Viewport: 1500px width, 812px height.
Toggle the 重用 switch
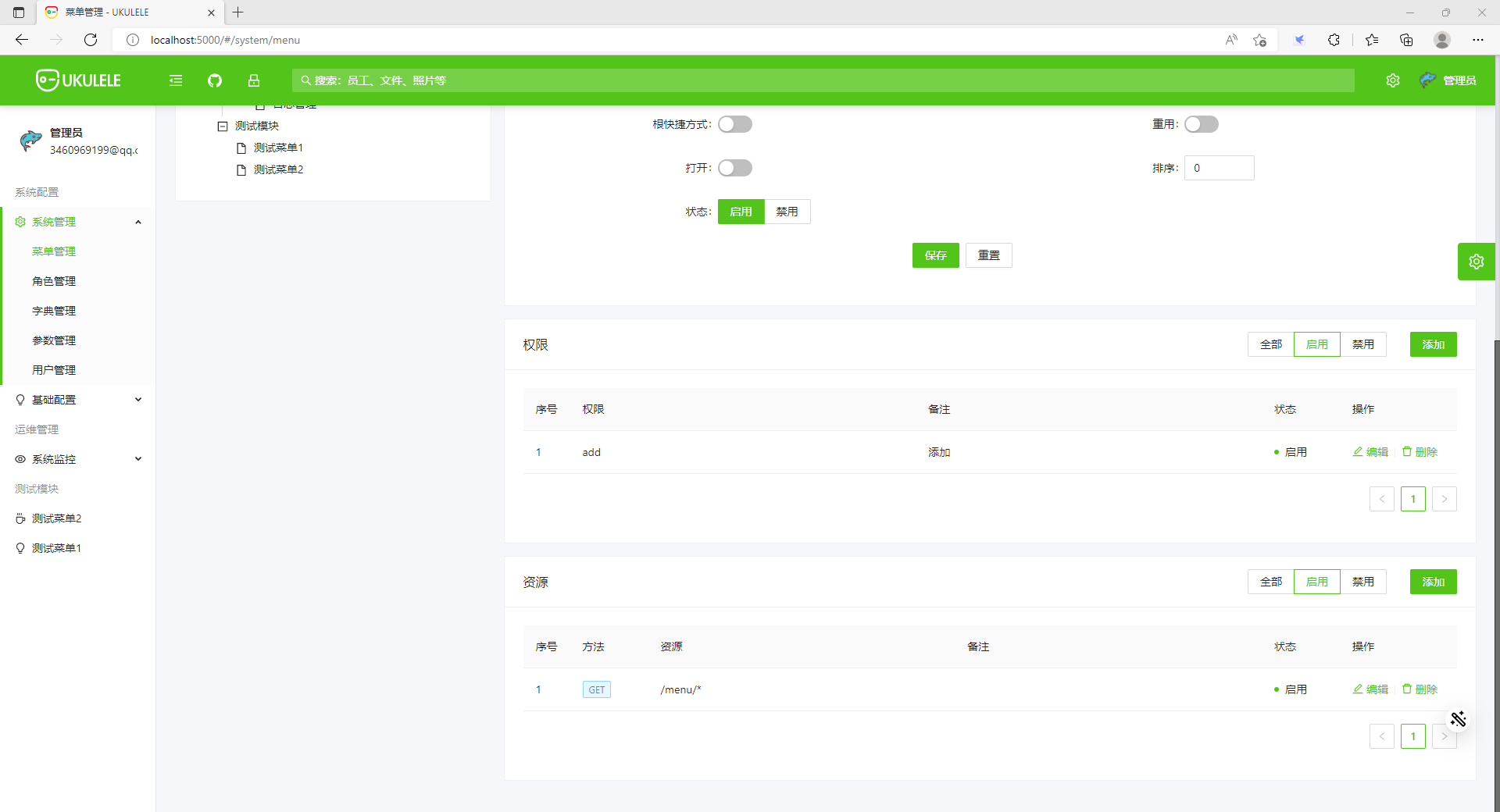tap(1202, 124)
